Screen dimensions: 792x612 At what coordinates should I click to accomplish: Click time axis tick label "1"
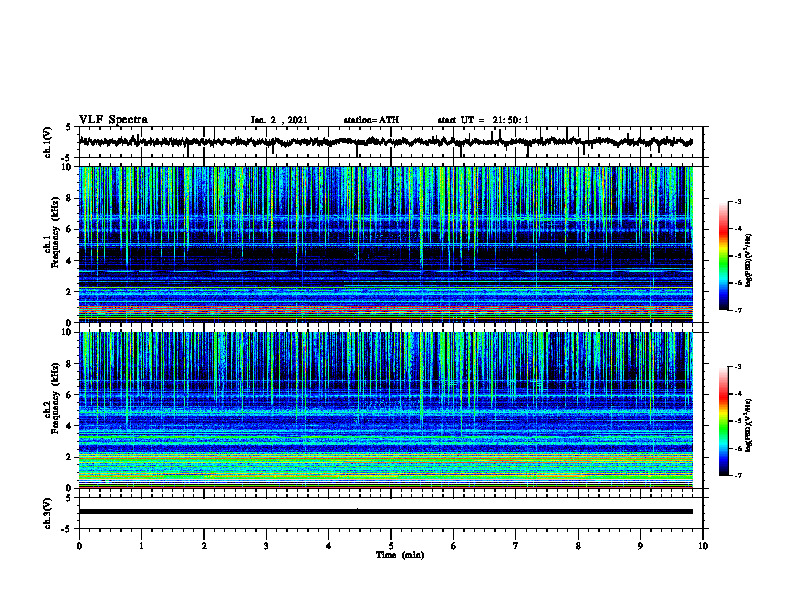[x=141, y=546]
